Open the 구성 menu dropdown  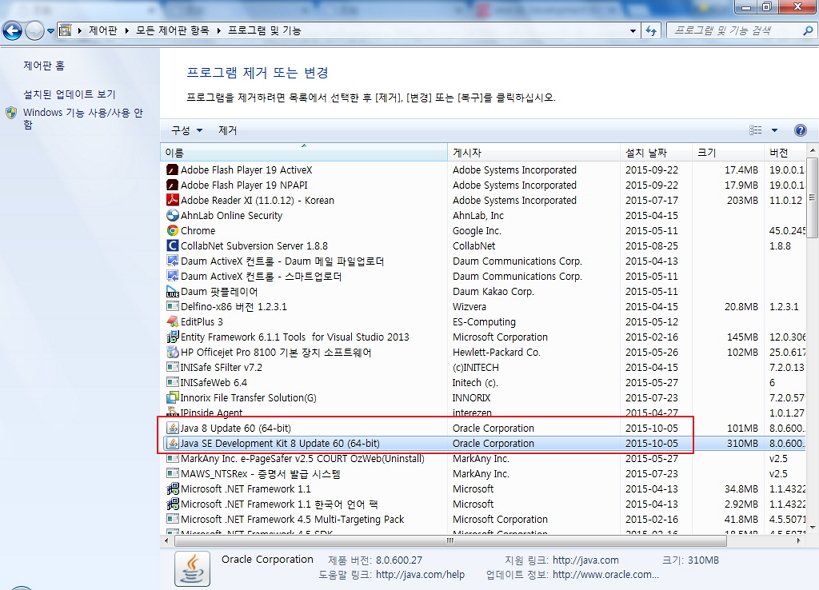tap(186, 130)
